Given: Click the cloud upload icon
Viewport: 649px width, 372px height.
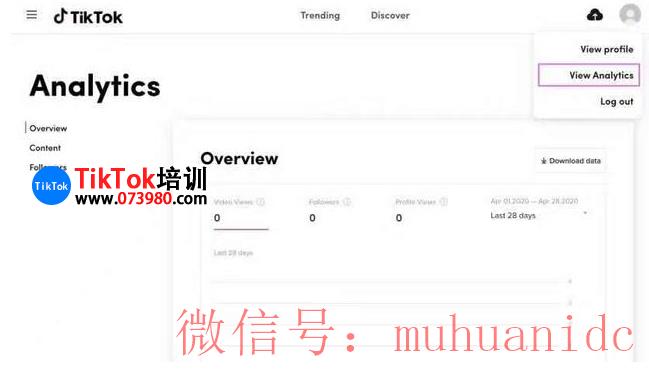Looking at the screenshot, I should pos(595,15).
